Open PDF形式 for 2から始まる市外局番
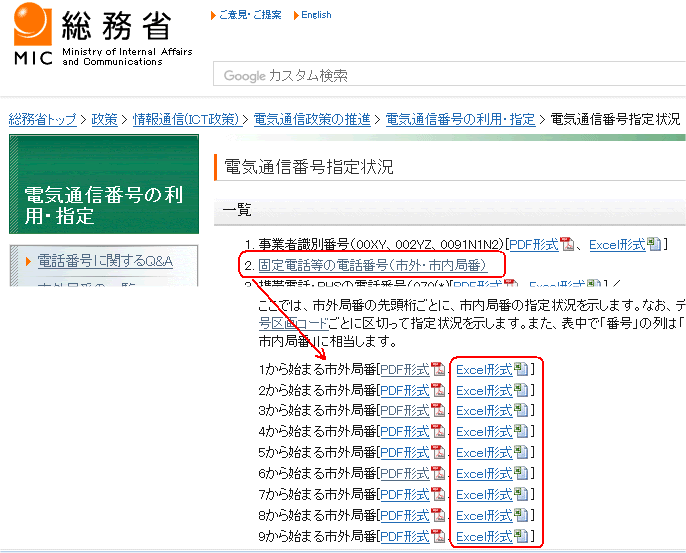 click(x=405, y=390)
